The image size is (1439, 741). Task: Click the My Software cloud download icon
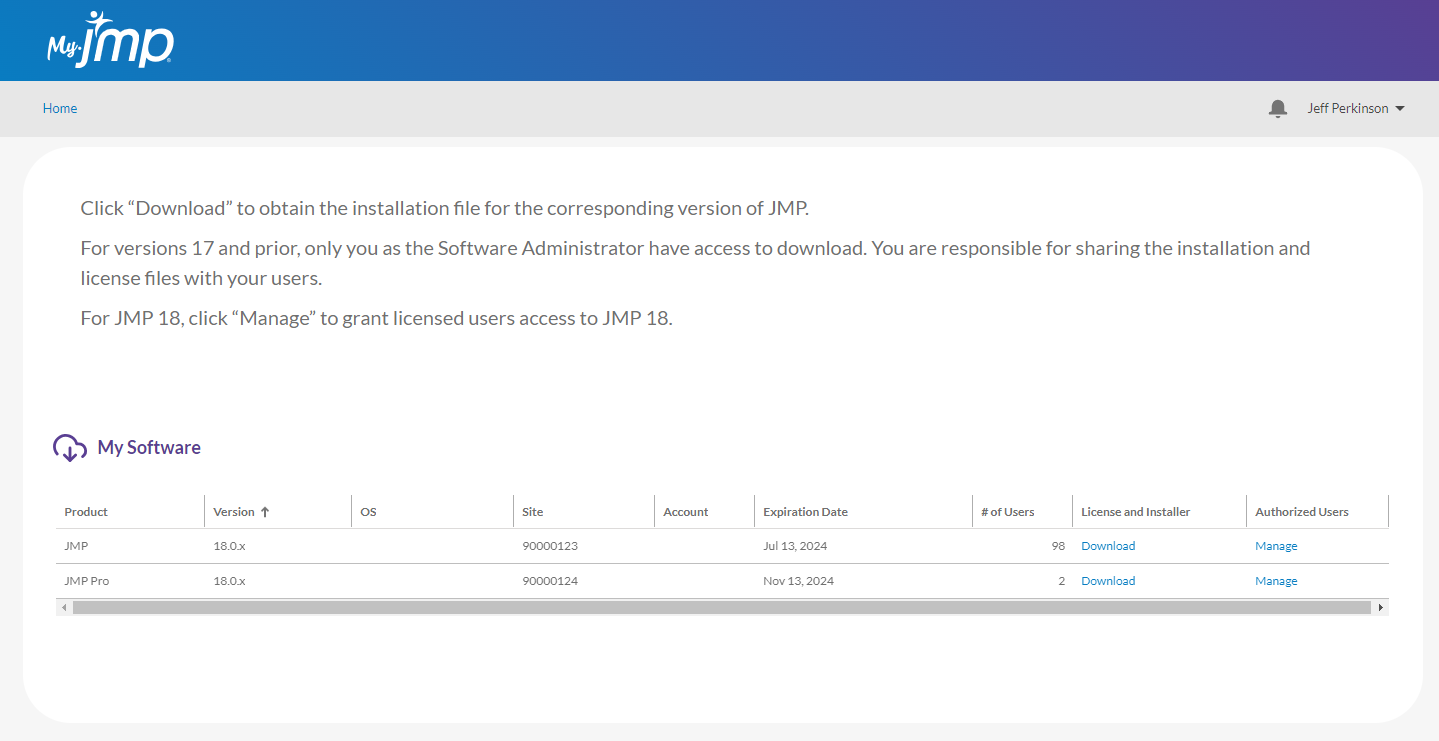[x=67, y=448]
